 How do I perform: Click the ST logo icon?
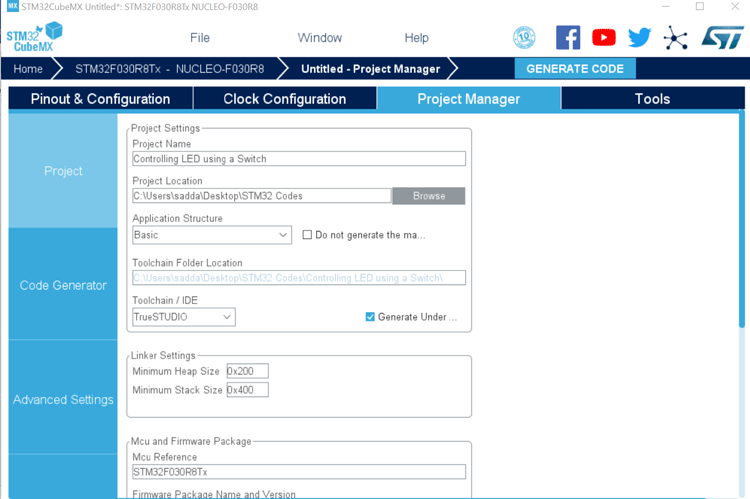[x=722, y=37]
